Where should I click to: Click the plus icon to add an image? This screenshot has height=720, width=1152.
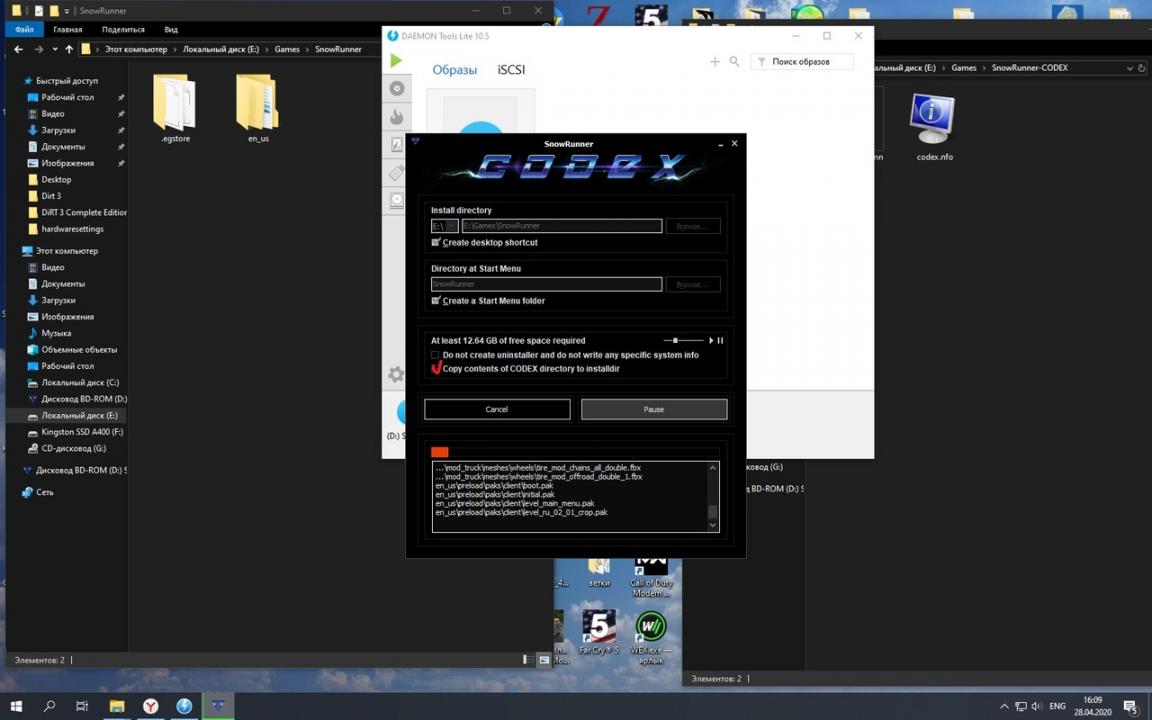715,62
